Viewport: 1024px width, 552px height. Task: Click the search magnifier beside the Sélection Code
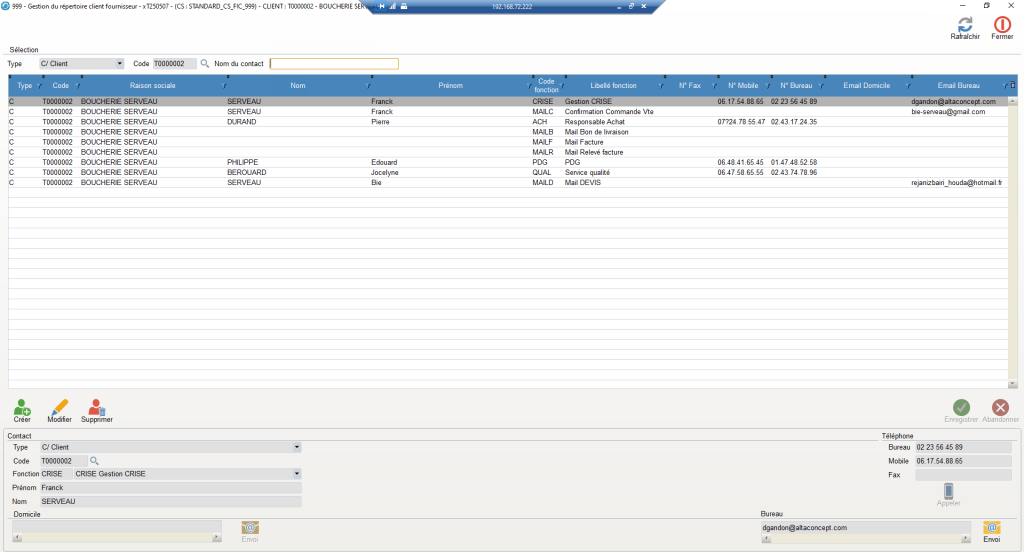205,64
